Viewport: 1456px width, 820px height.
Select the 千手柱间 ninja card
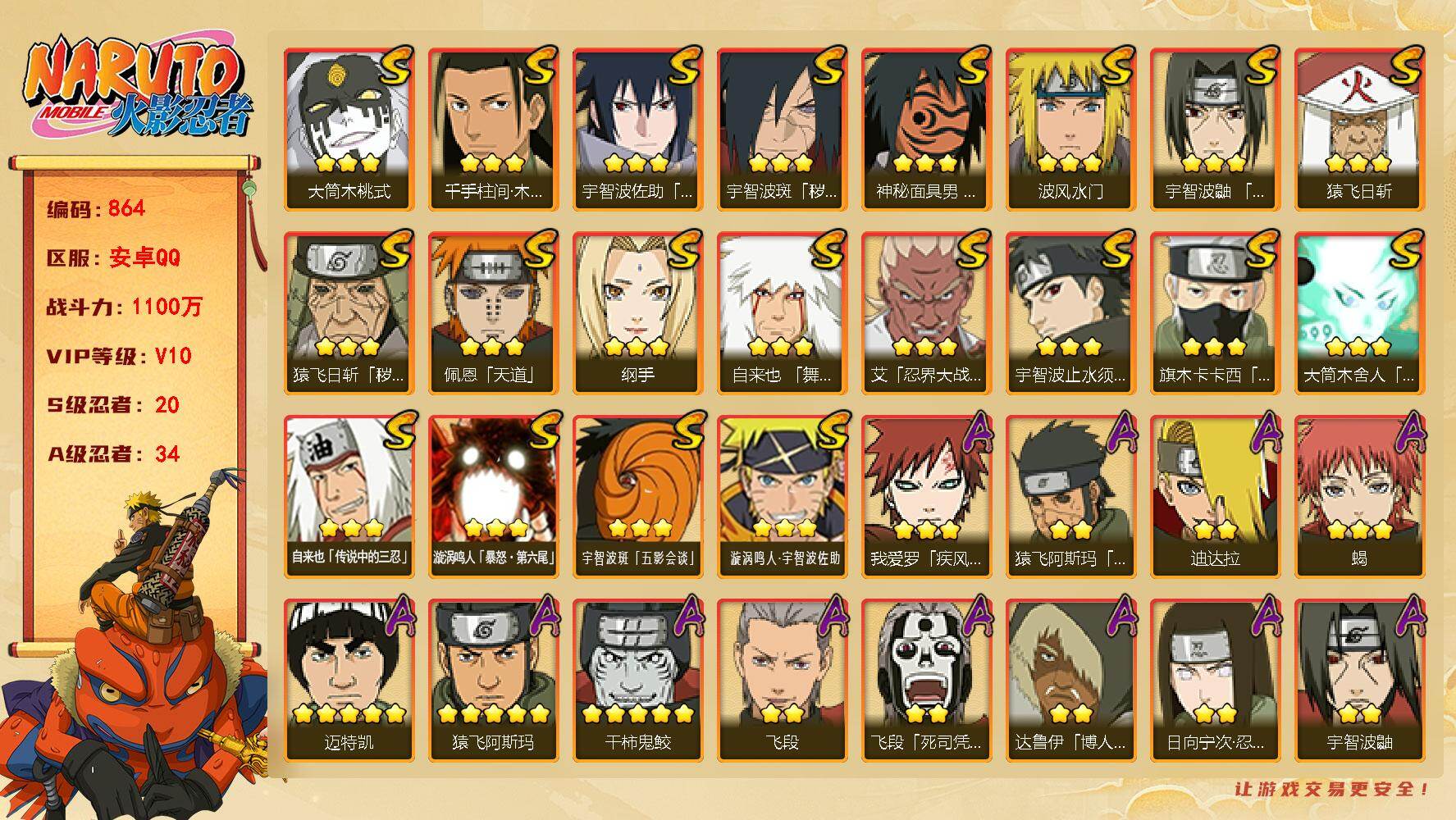point(494,130)
